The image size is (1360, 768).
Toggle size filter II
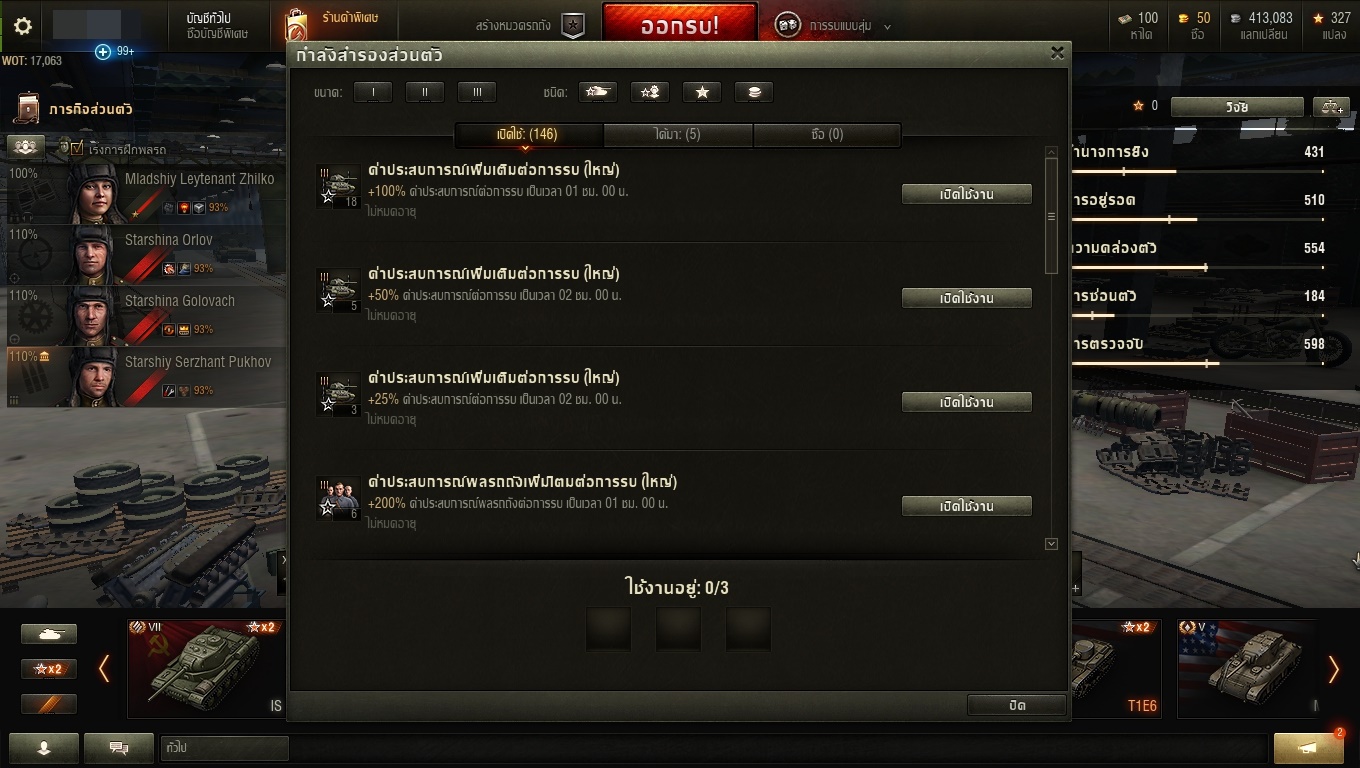[x=425, y=92]
